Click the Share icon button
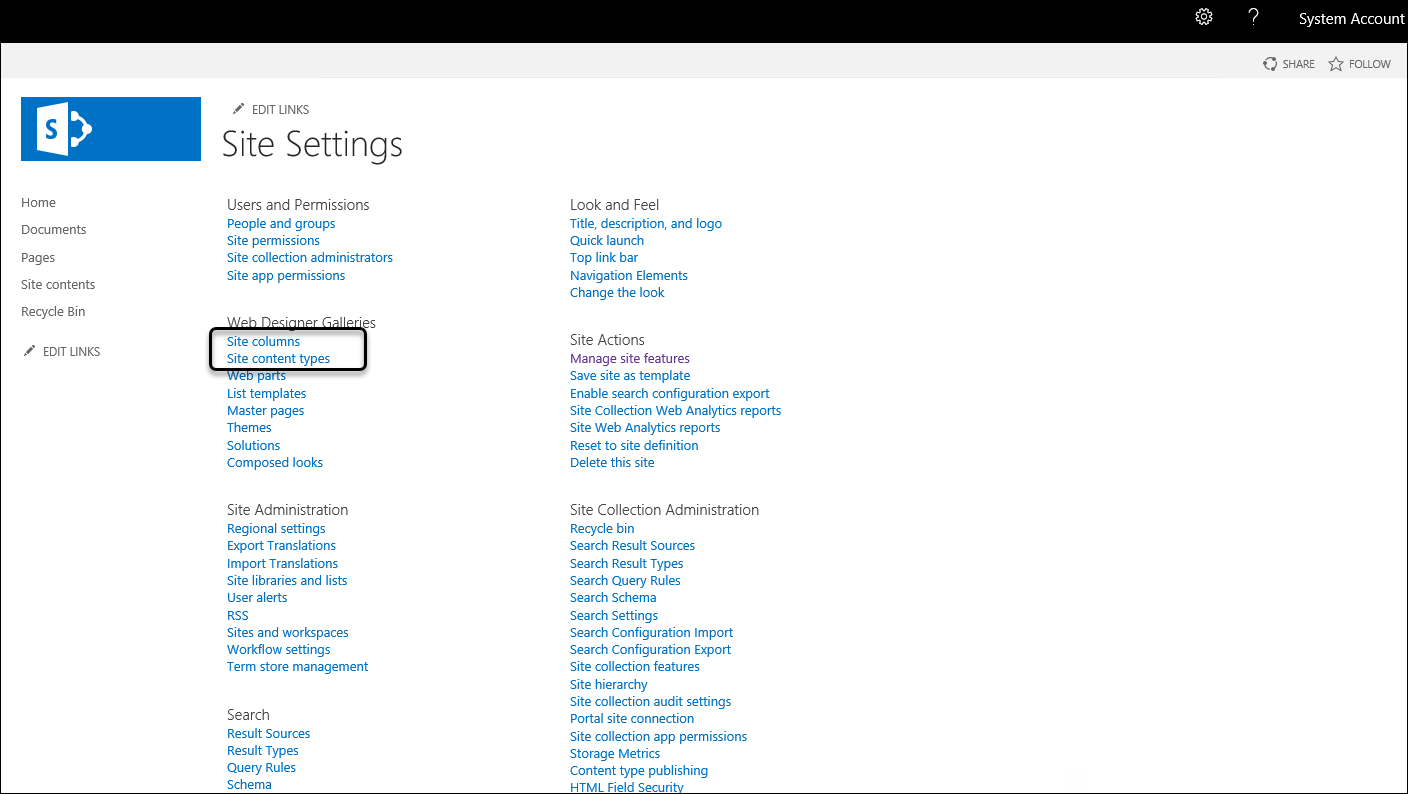The height and width of the screenshot is (794, 1408). pos(1270,64)
